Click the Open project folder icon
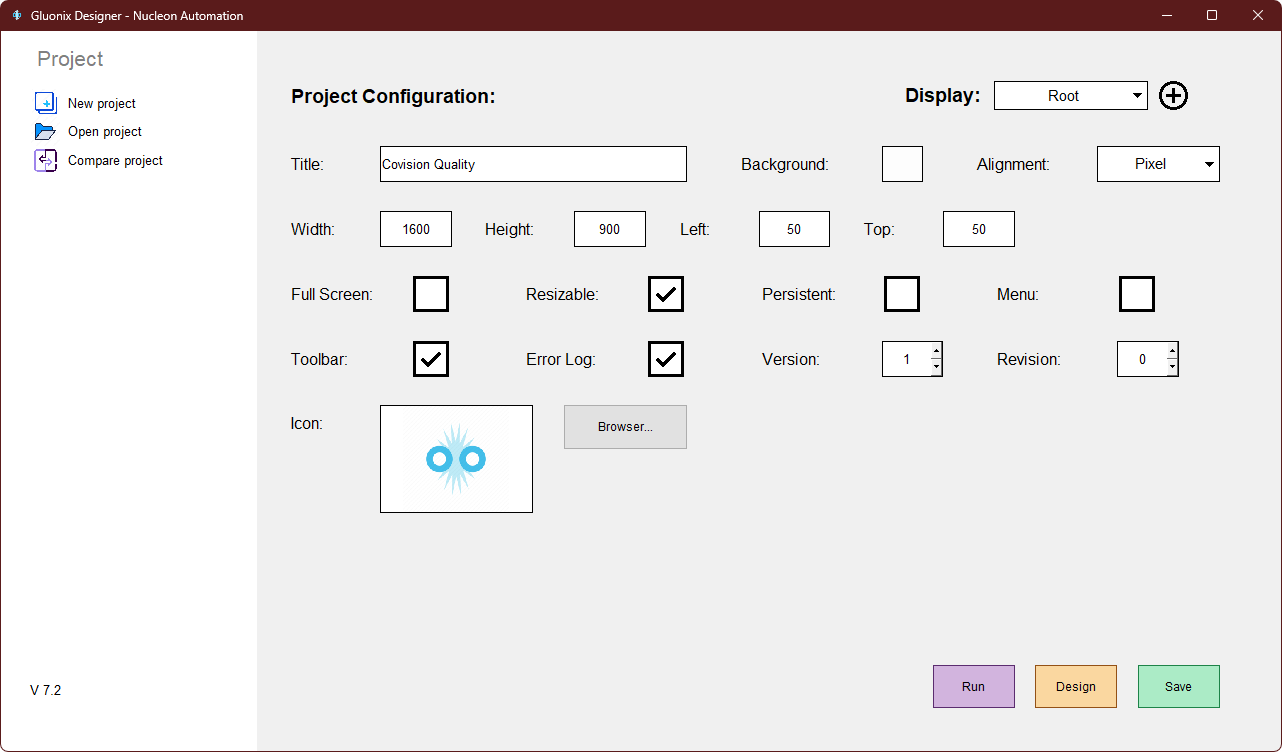Image resolution: width=1282 pixels, height=752 pixels. point(46,131)
